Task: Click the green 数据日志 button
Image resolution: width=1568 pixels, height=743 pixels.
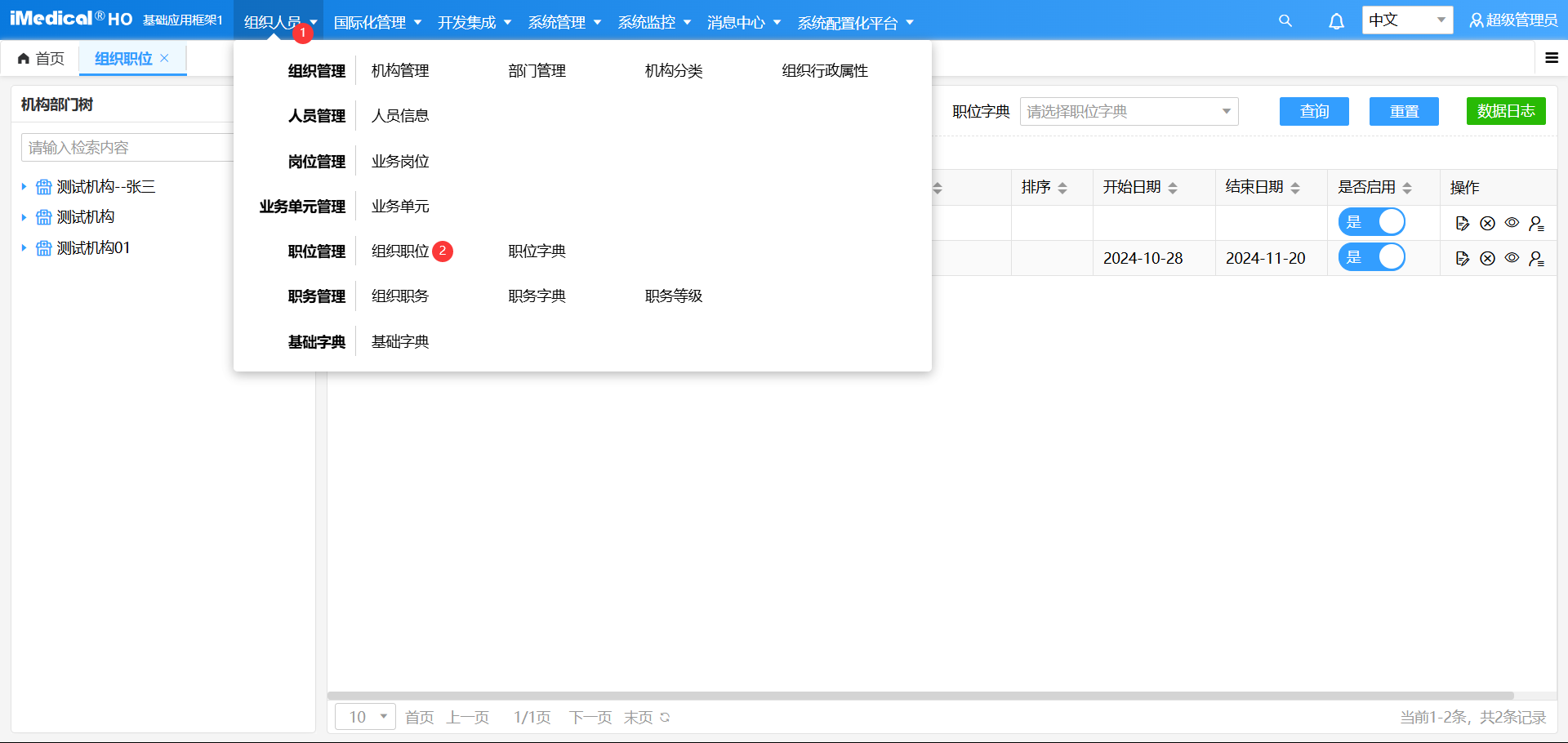Action: pyautogui.click(x=1506, y=112)
